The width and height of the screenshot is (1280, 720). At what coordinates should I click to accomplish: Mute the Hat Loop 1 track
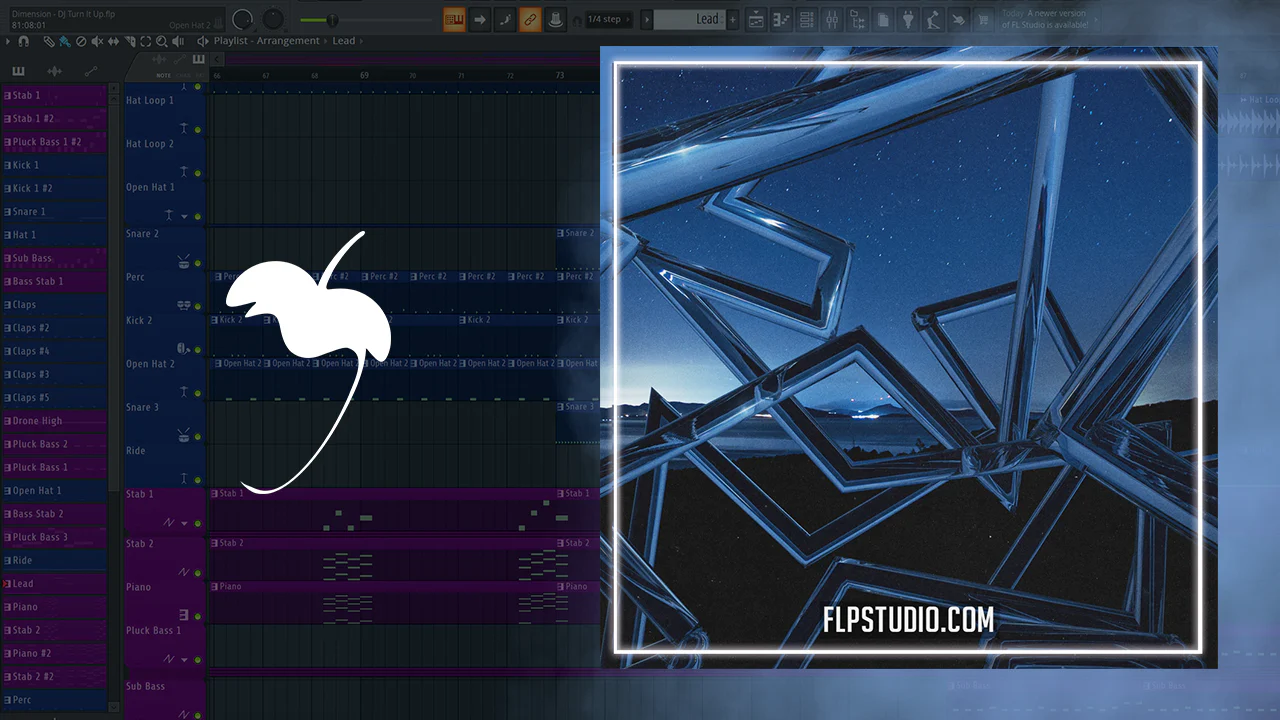198,129
